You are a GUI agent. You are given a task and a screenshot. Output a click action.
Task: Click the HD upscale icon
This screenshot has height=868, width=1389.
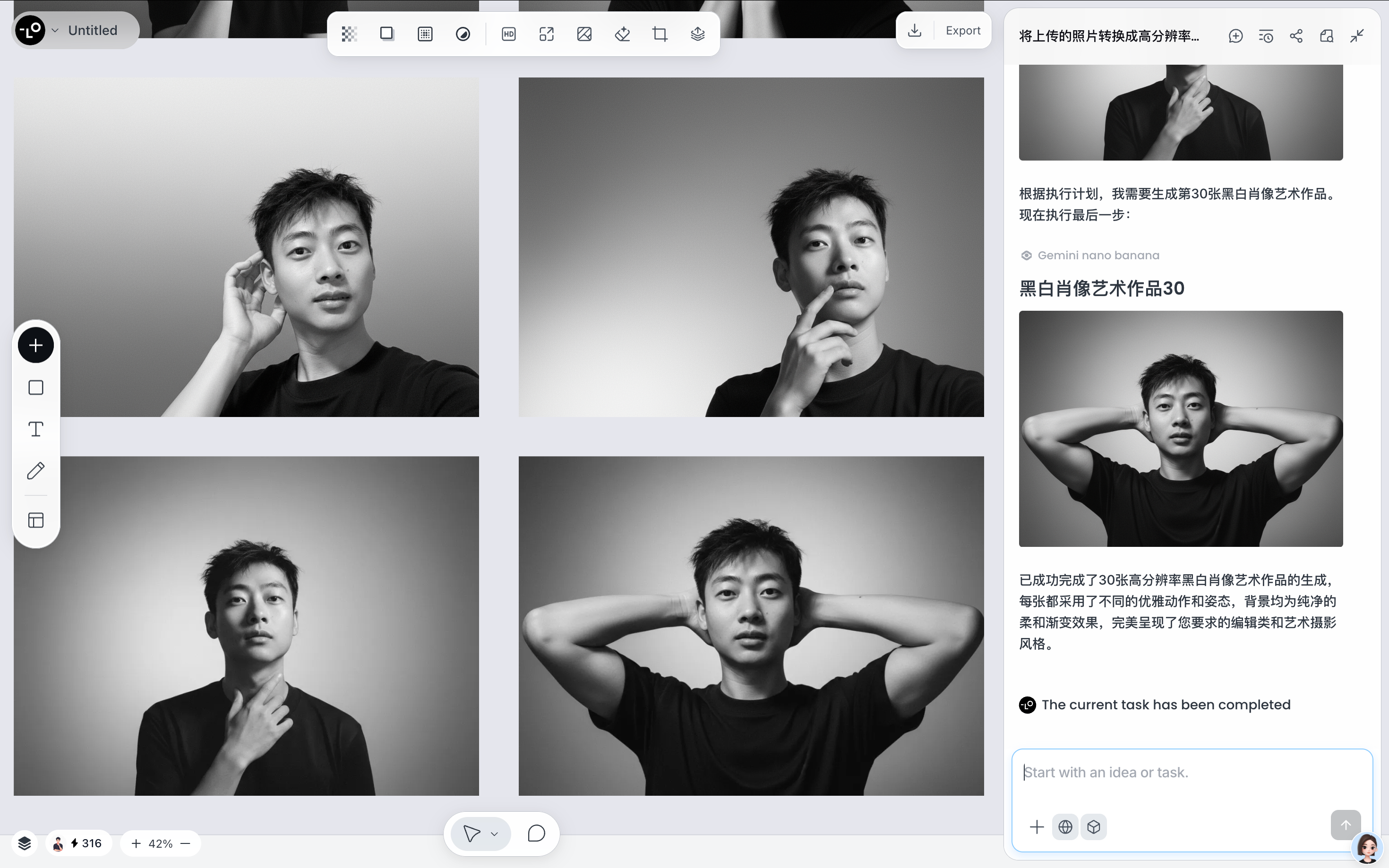click(508, 34)
